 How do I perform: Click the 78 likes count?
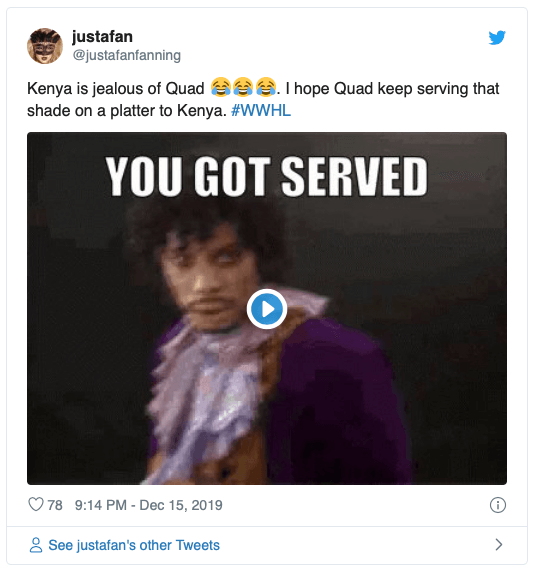coord(55,505)
